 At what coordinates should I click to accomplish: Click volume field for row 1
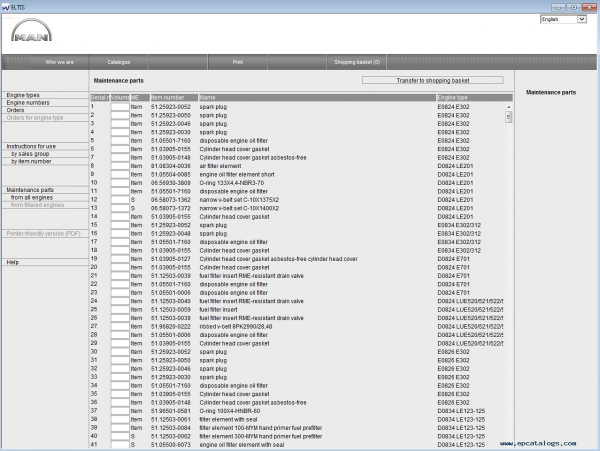pos(120,107)
